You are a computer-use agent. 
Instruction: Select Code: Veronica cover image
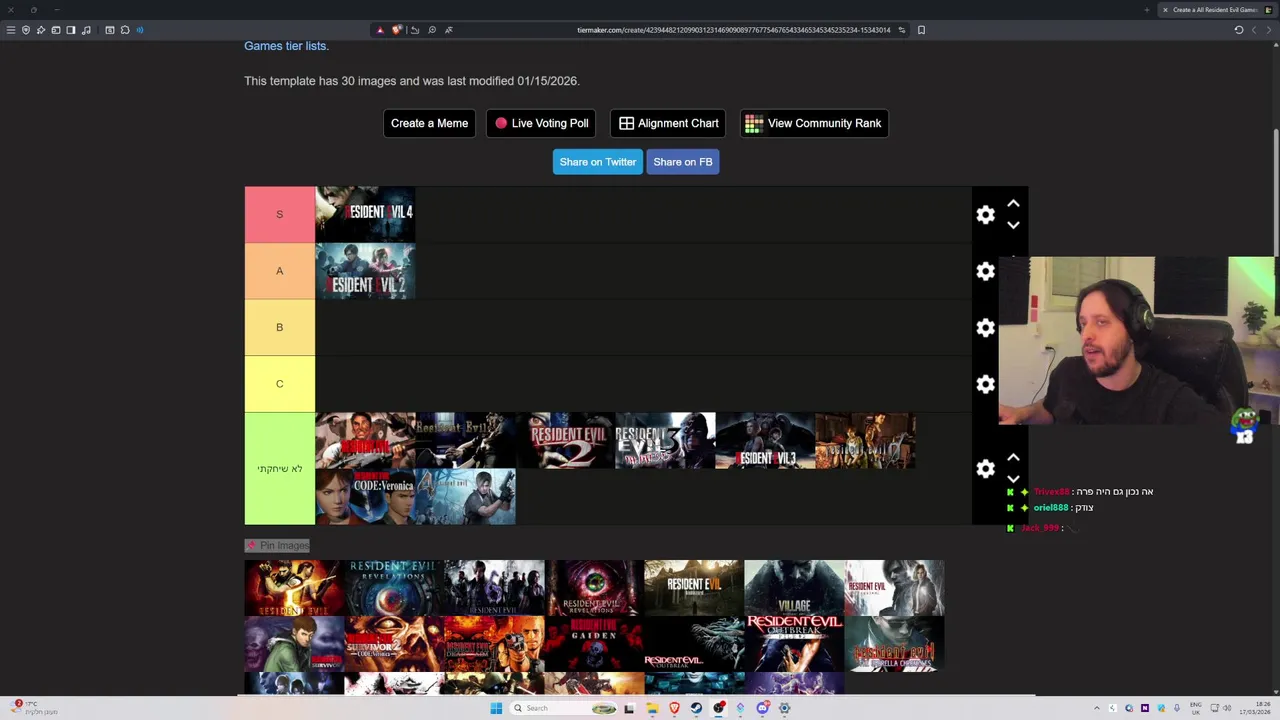365,496
